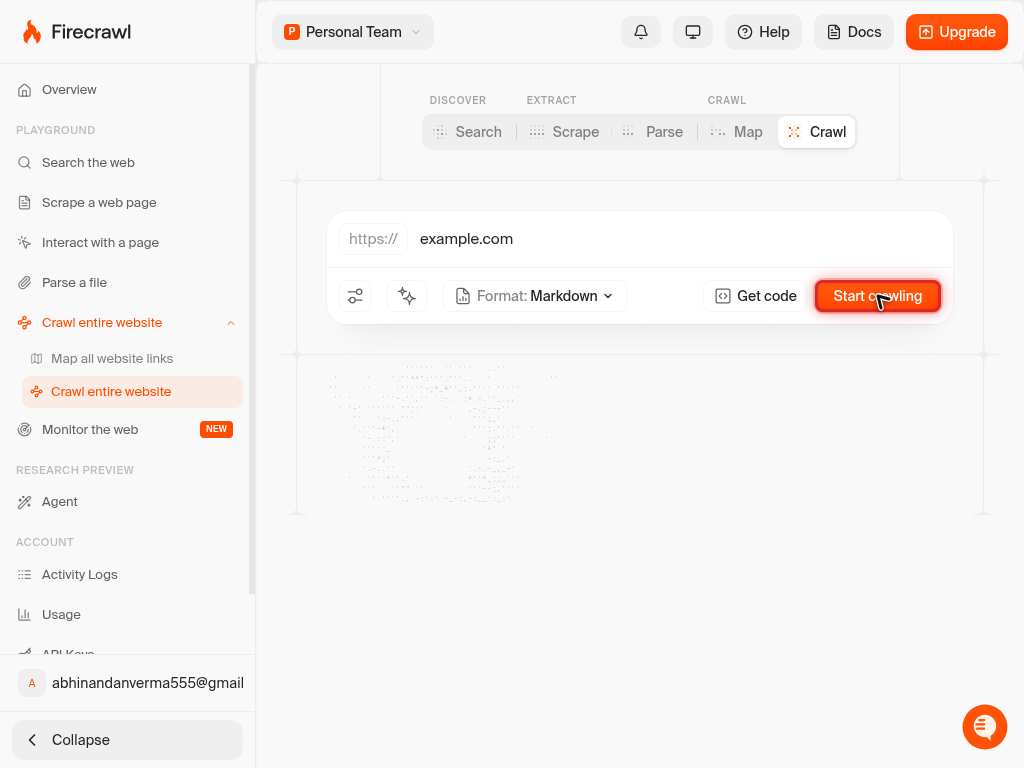Image resolution: width=1024 pixels, height=768 pixels.
Task: Focus the example.com URL input
Action: tap(679, 239)
